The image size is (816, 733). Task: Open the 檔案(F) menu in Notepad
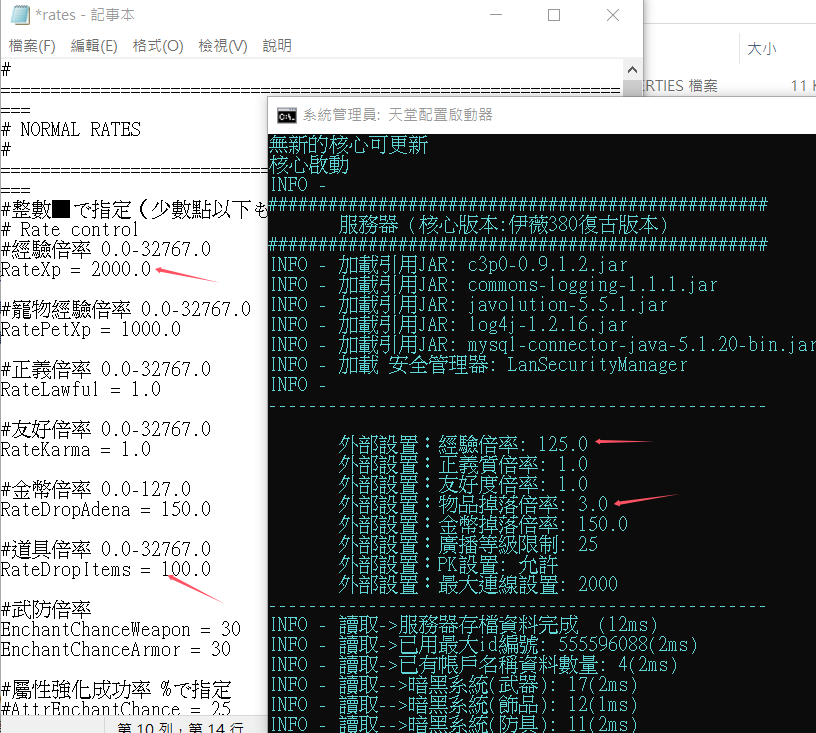click(x=32, y=46)
